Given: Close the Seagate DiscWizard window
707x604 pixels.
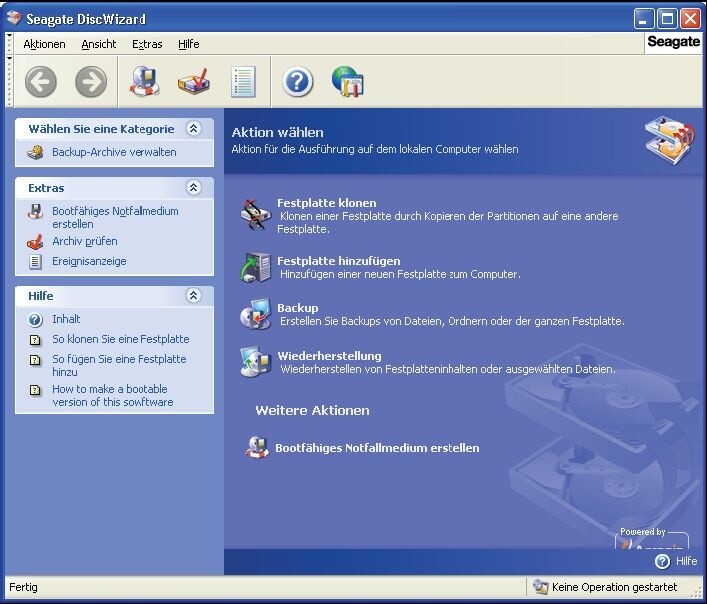Looking at the screenshot, I should (x=690, y=19).
